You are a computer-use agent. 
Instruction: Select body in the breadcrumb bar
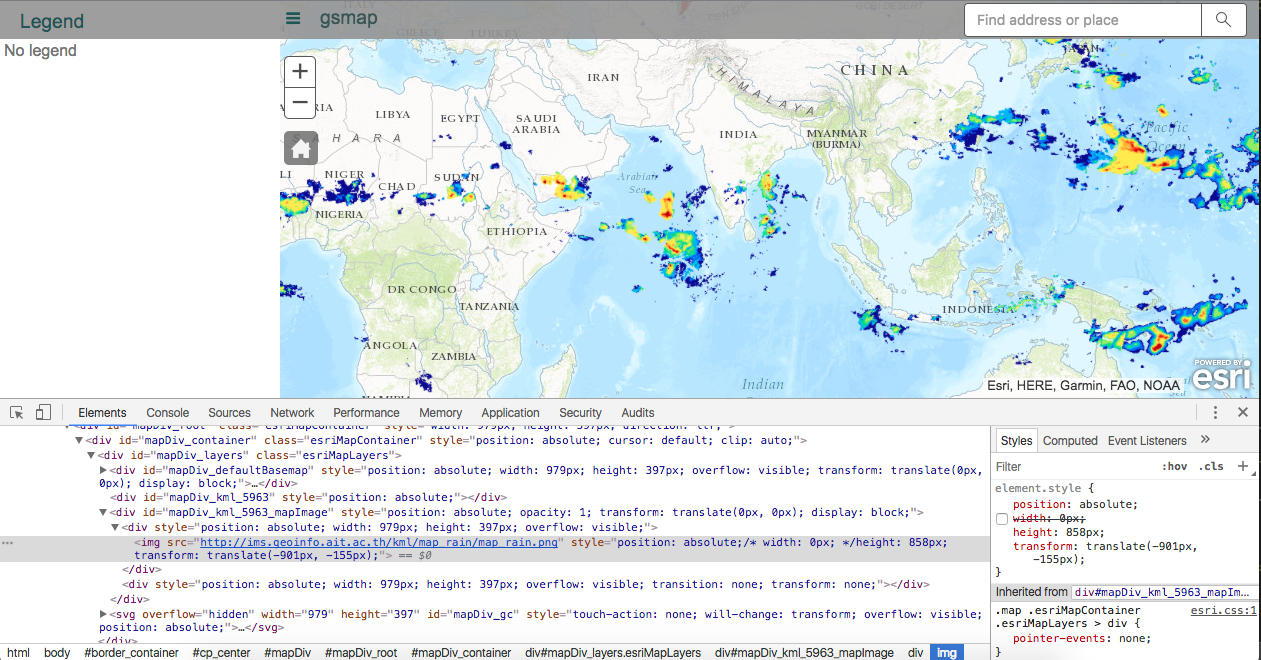click(57, 652)
